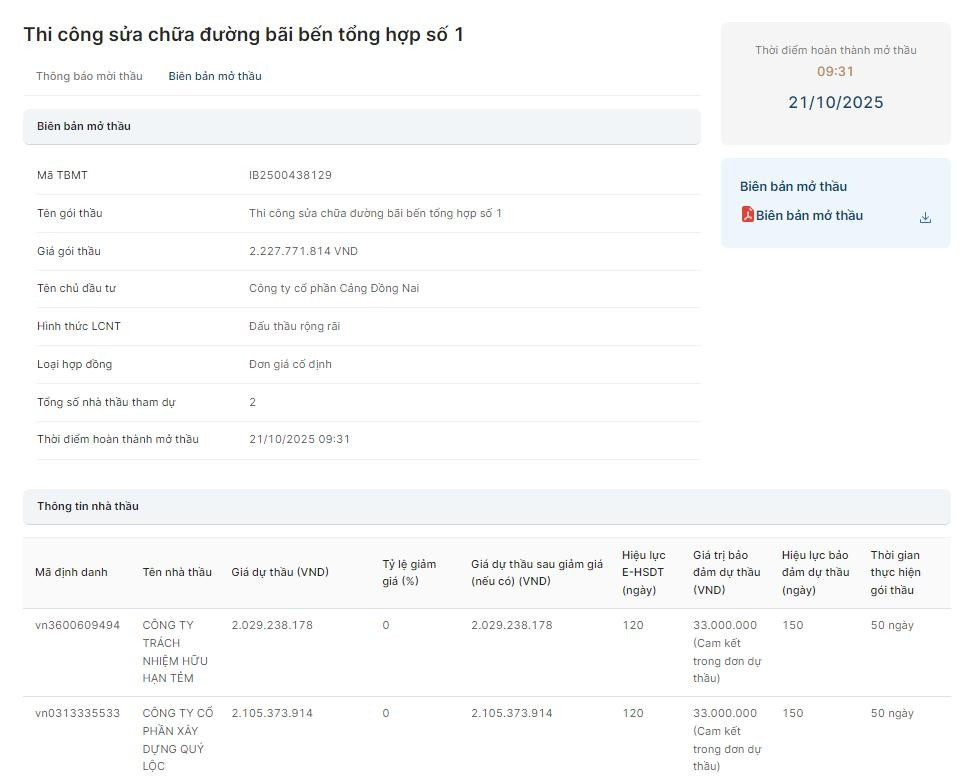The width and height of the screenshot is (972, 784).
Task: Click the Giá dự thầu (VND) column header
Action: [280, 572]
